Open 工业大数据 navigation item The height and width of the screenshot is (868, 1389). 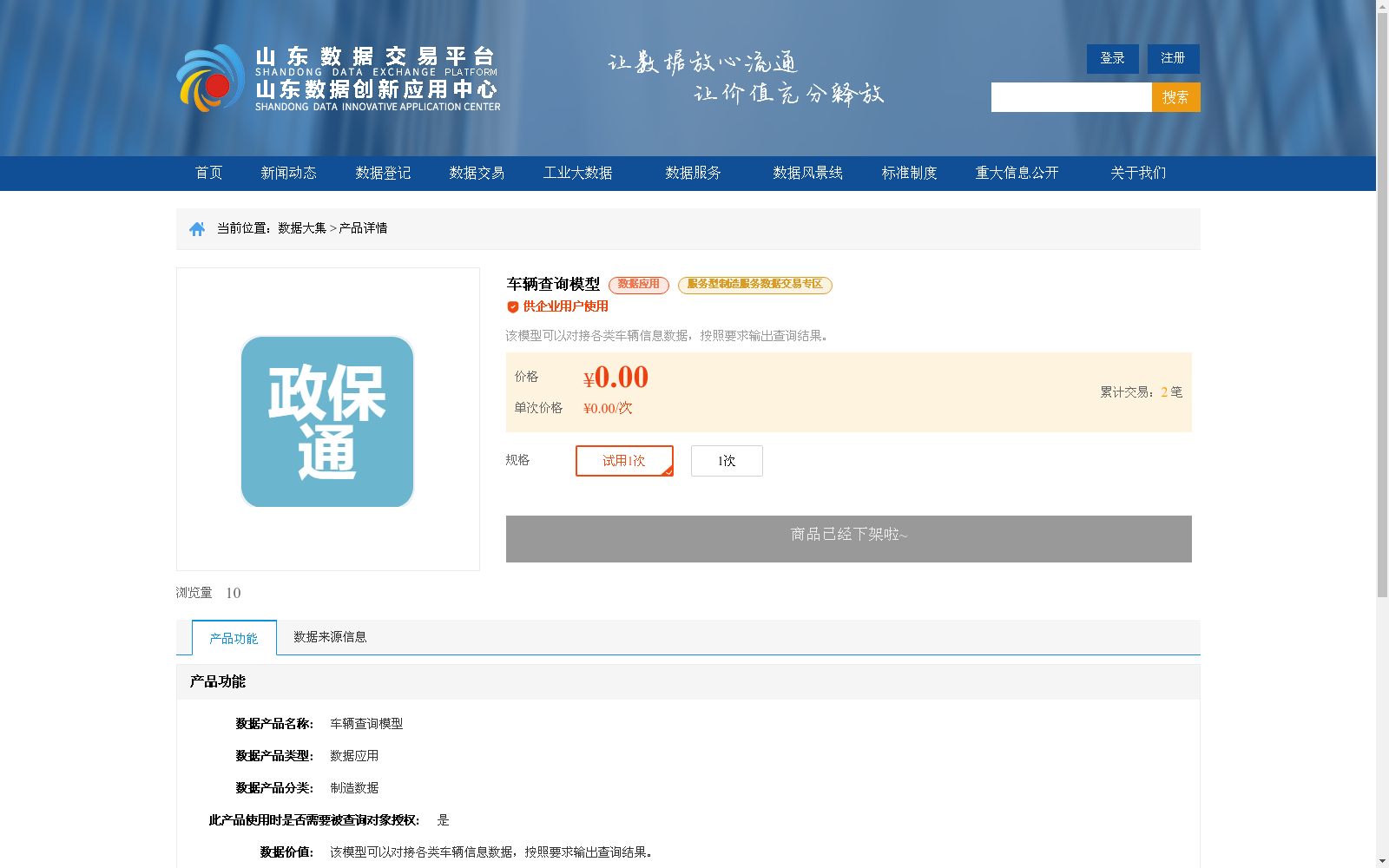(x=577, y=173)
